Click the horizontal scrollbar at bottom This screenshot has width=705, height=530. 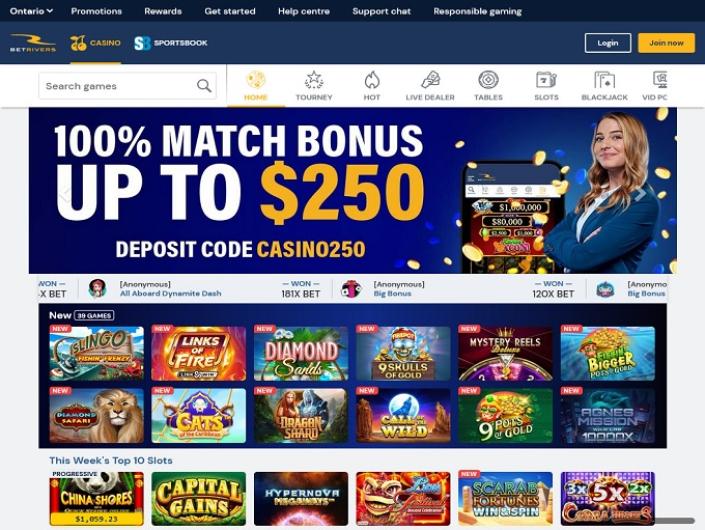[x=674, y=521]
